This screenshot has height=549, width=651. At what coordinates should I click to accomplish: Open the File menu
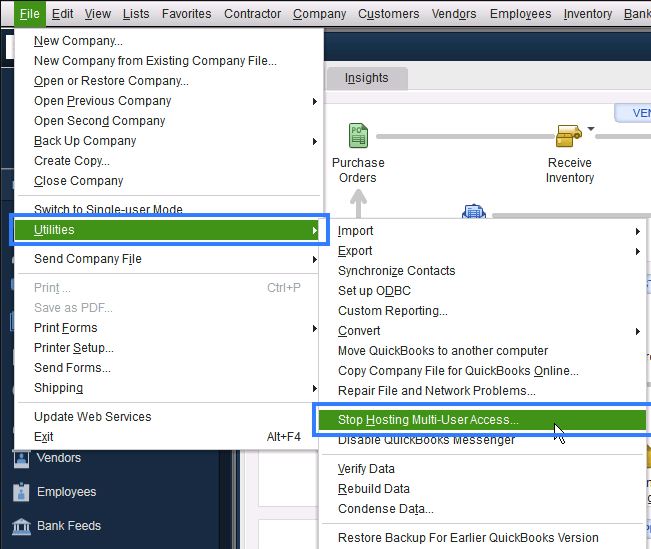[x=29, y=14]
